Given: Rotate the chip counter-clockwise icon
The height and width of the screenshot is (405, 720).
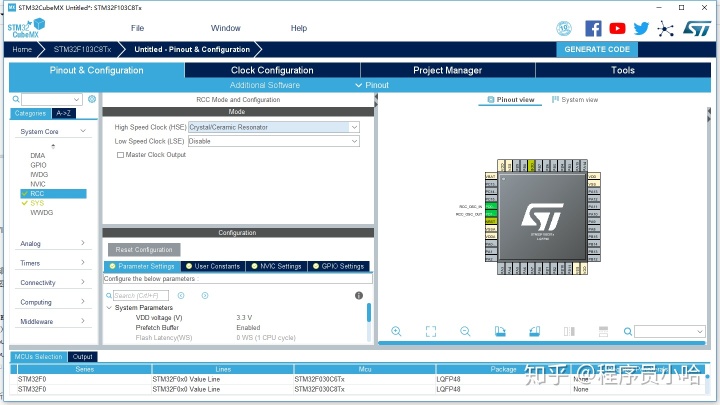Looking at the screenshot, I should (534, 332).
